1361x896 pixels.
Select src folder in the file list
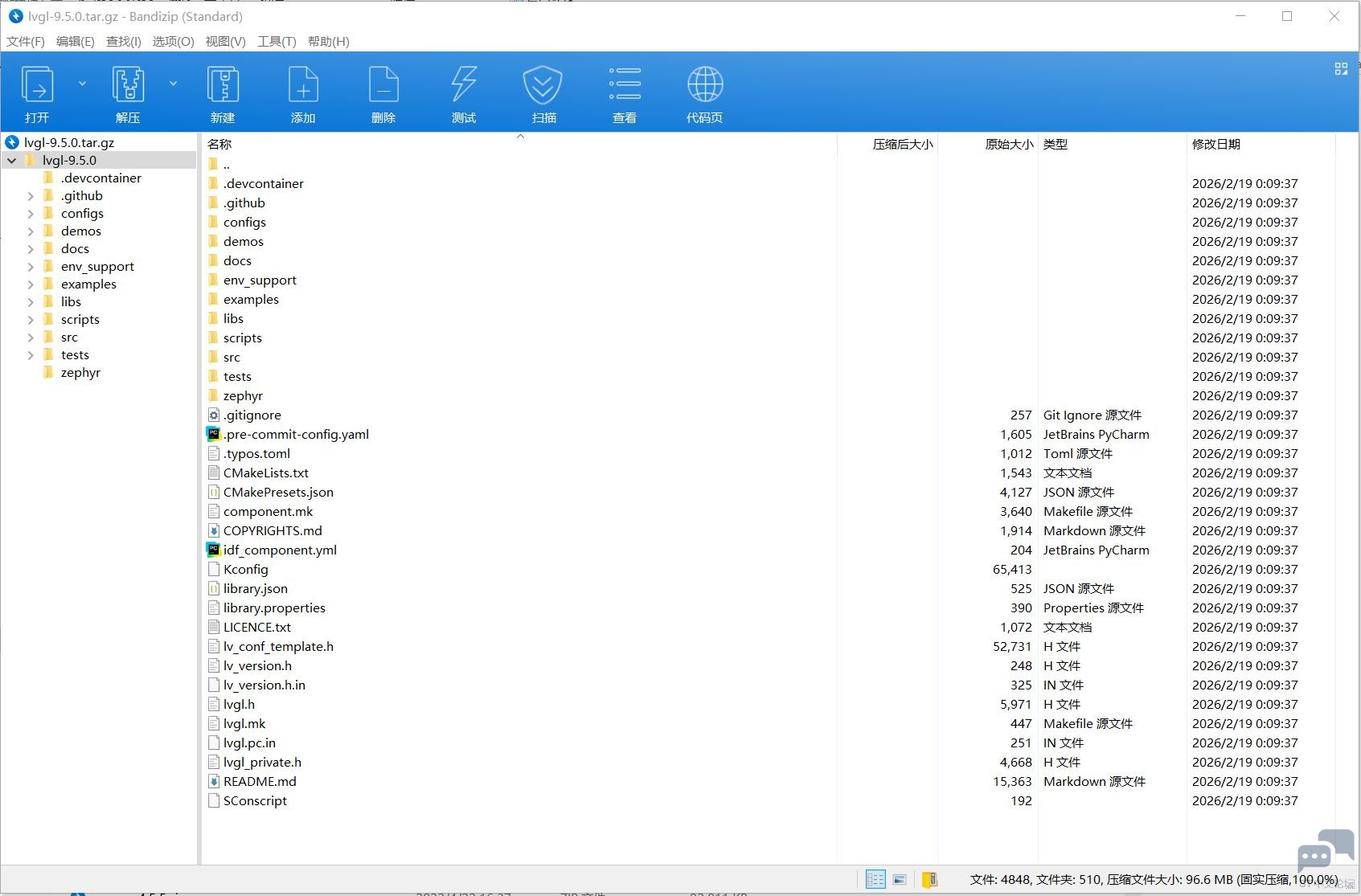pyautogui.click(x=232, y=358)
